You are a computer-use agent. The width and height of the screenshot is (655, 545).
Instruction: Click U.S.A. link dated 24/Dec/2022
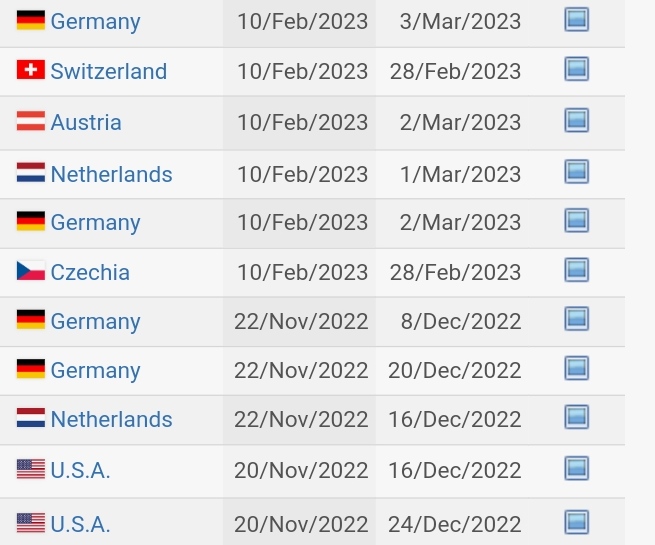coord(80,525)
